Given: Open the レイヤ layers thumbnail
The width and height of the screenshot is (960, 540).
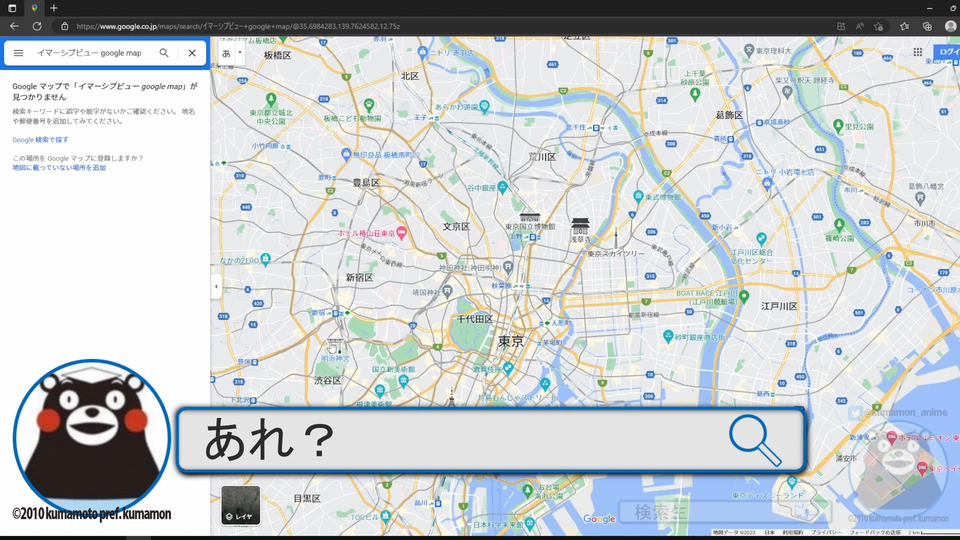Looking at the screenshot, I should click(241, 505).
